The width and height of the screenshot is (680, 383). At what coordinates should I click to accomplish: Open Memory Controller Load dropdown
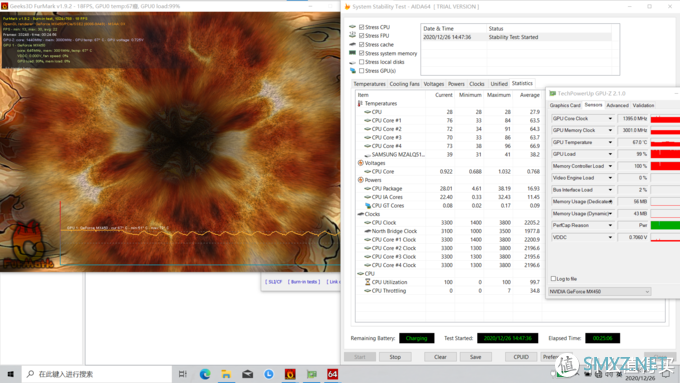click(610, 166)
